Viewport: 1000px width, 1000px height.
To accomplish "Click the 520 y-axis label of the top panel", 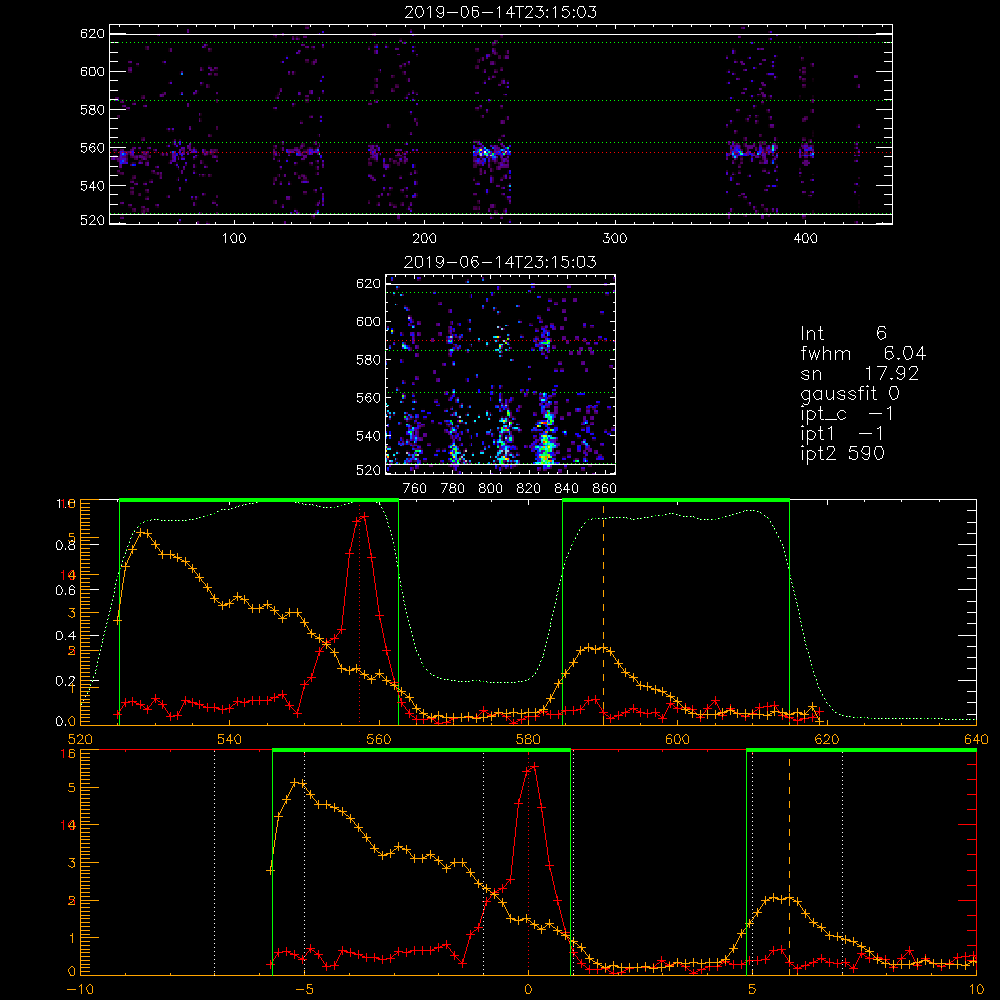I will (92, 220).
